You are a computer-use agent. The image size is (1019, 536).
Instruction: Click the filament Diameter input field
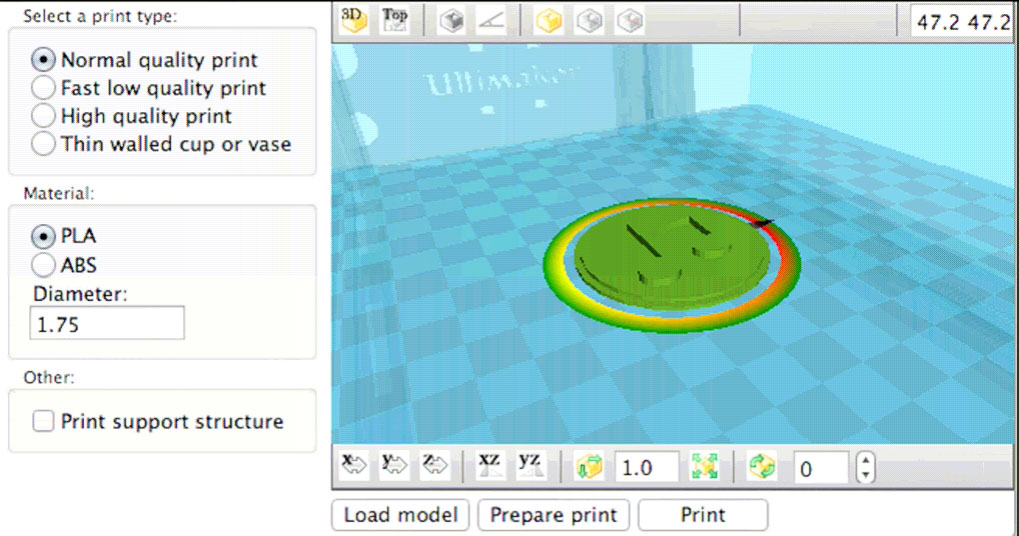pos(108,324)
